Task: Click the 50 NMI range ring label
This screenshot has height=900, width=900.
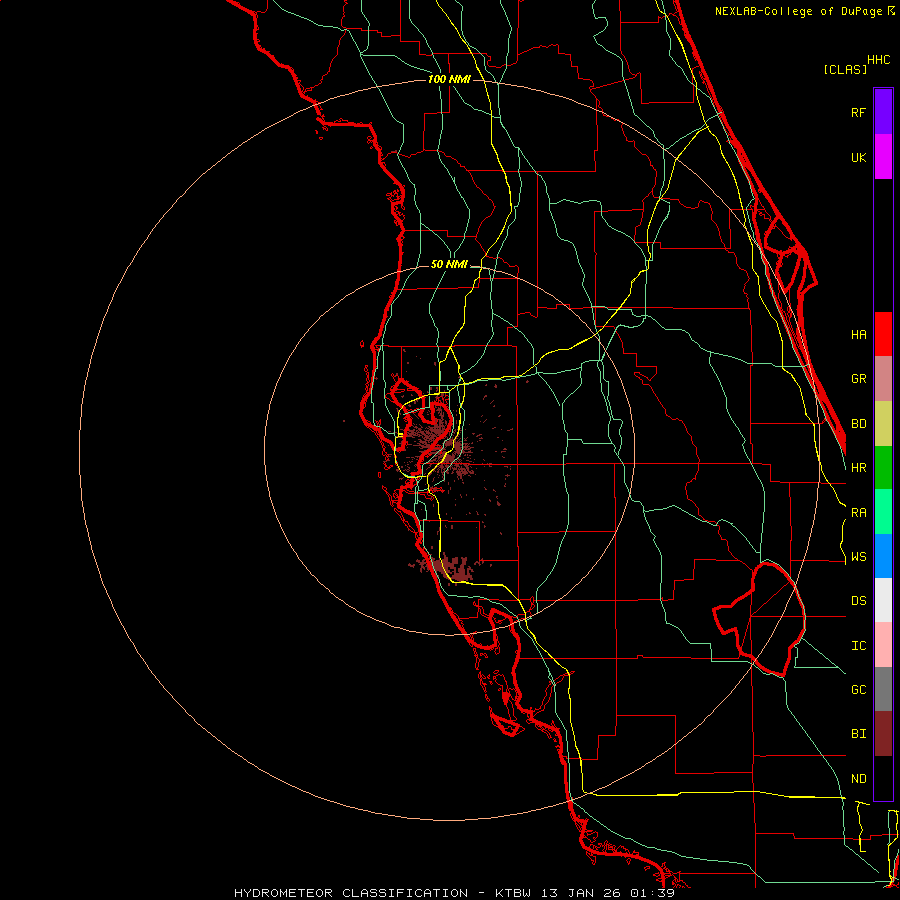Action: coord(449,264)
